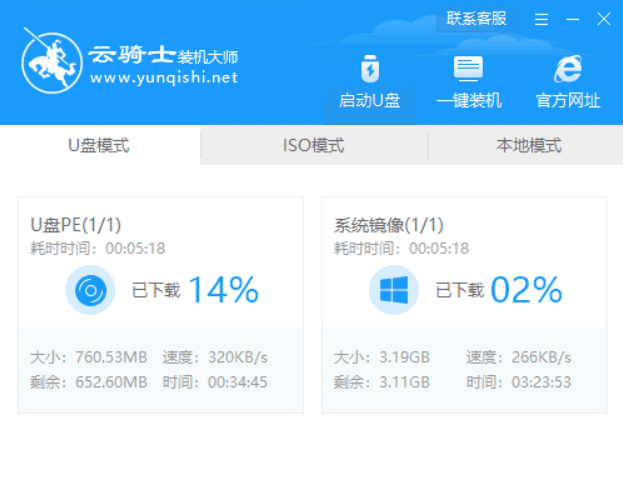The image size is (623, 480).
Task: Switch to 本地模式 tab
Action: click(528, 145)
